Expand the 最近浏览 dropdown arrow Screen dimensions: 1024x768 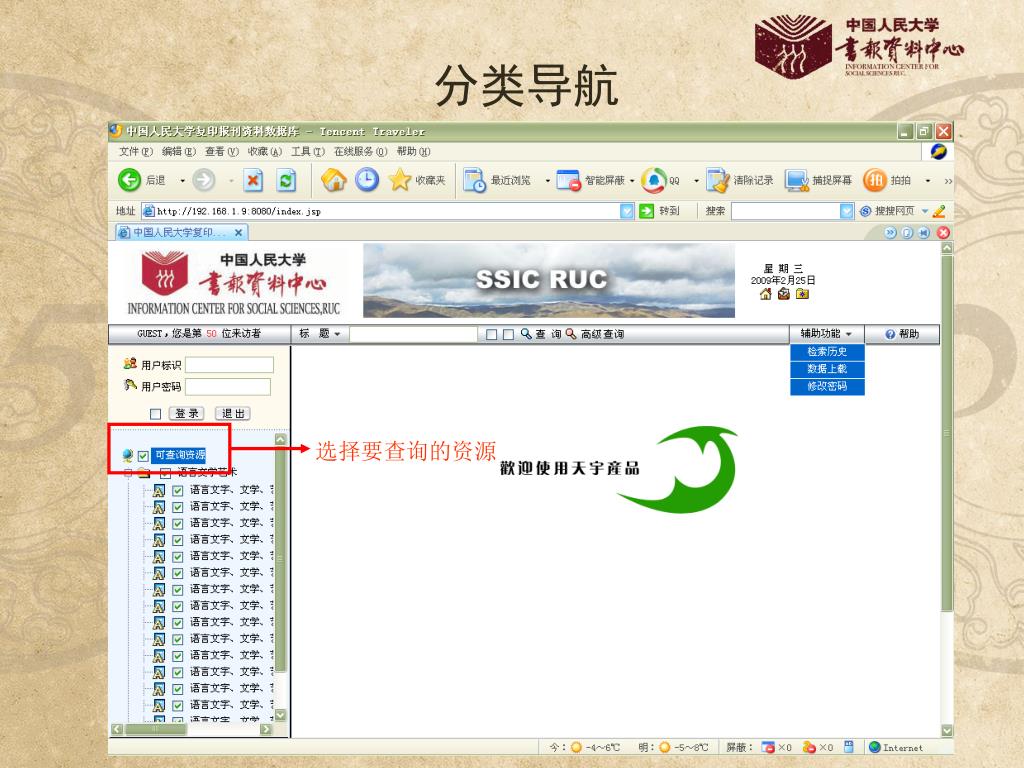click(x=547, y=181)
